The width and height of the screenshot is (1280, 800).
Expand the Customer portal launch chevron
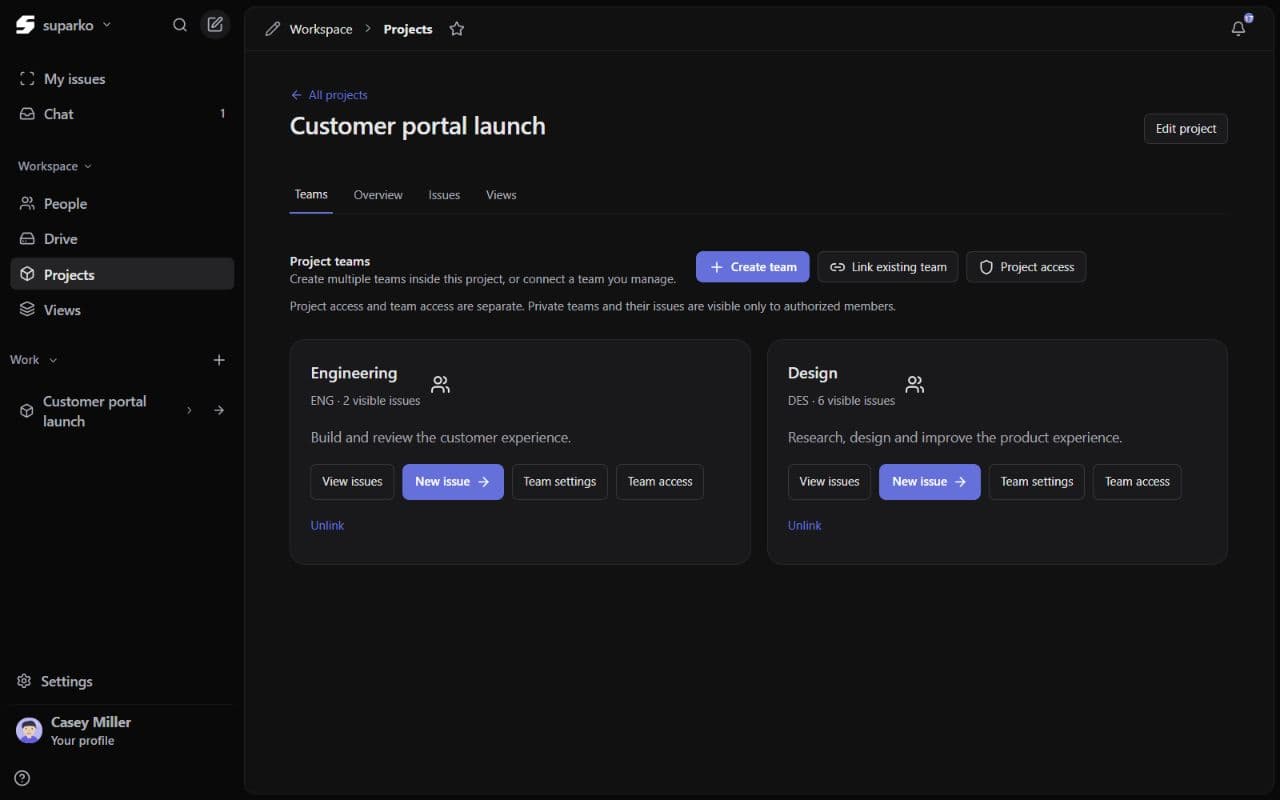coord(189,410)
